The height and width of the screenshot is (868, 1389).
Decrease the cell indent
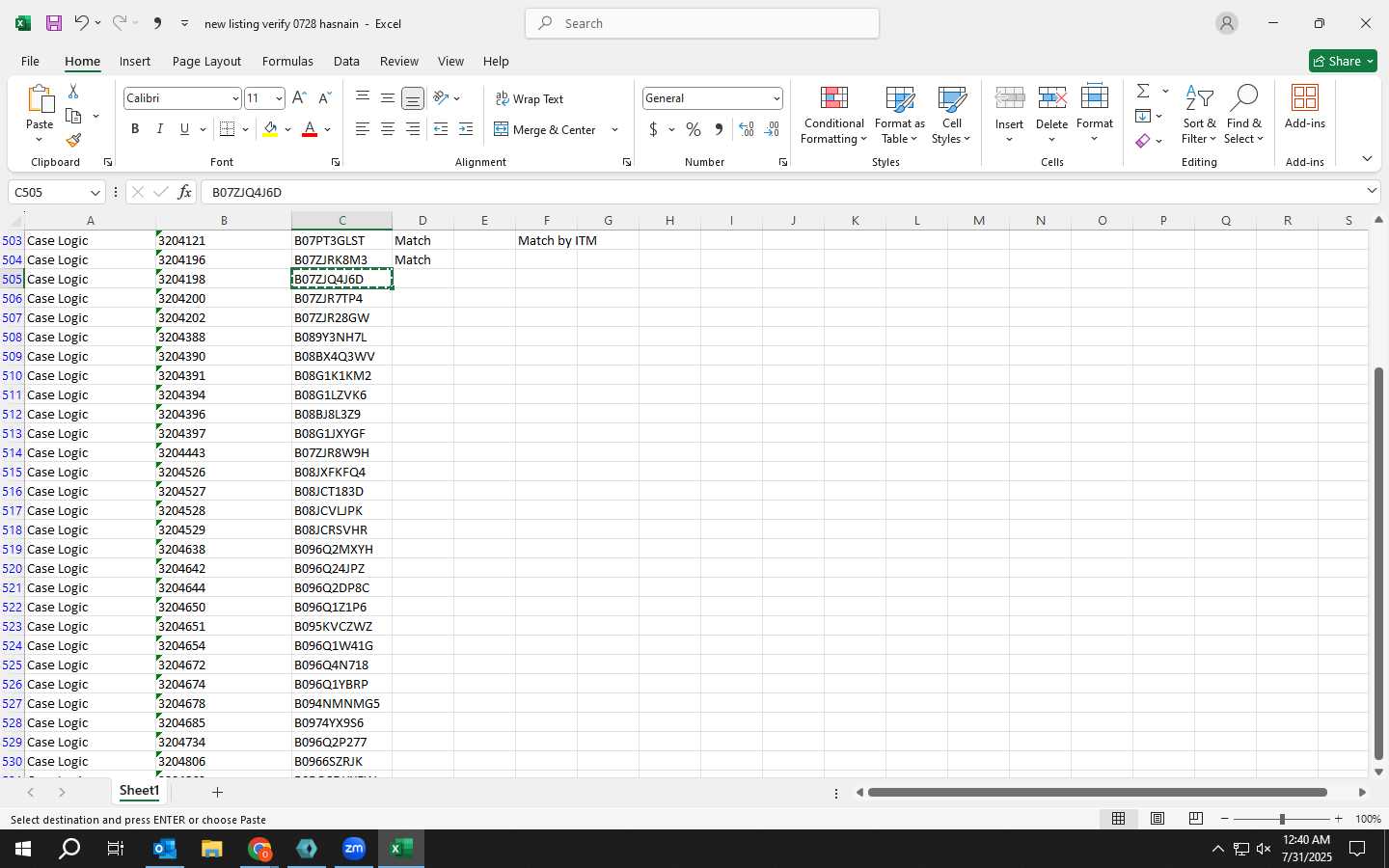pyautogui.click(x=441, y=129)
